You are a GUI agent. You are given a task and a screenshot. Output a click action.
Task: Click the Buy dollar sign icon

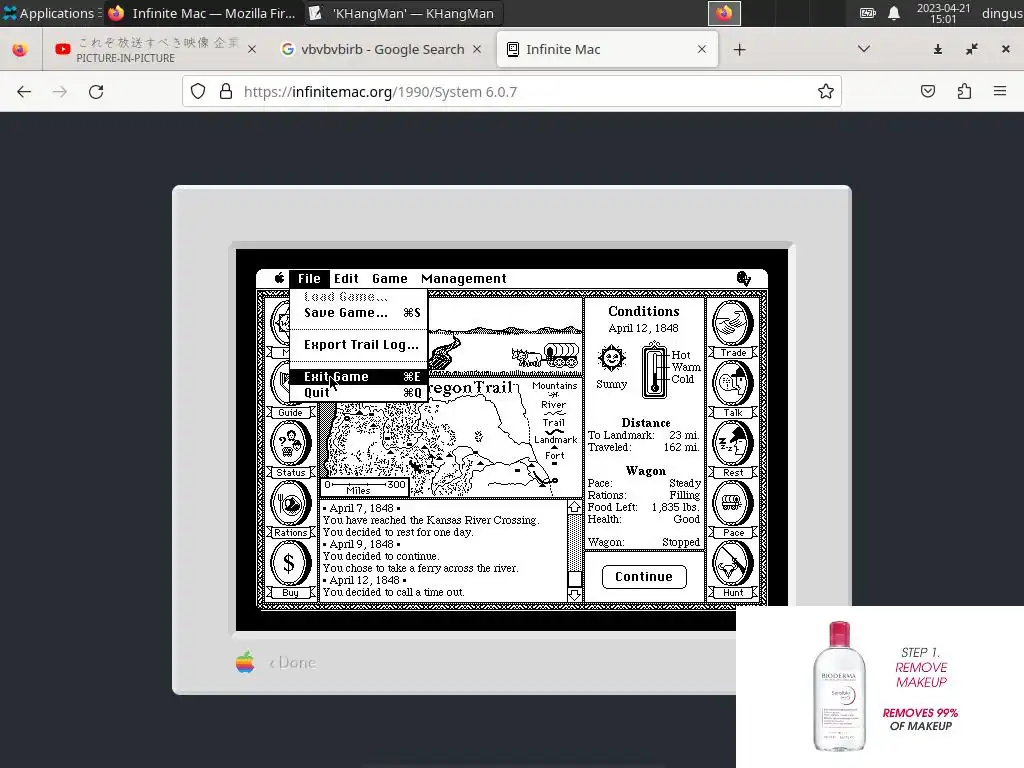[x=291, y=564]
